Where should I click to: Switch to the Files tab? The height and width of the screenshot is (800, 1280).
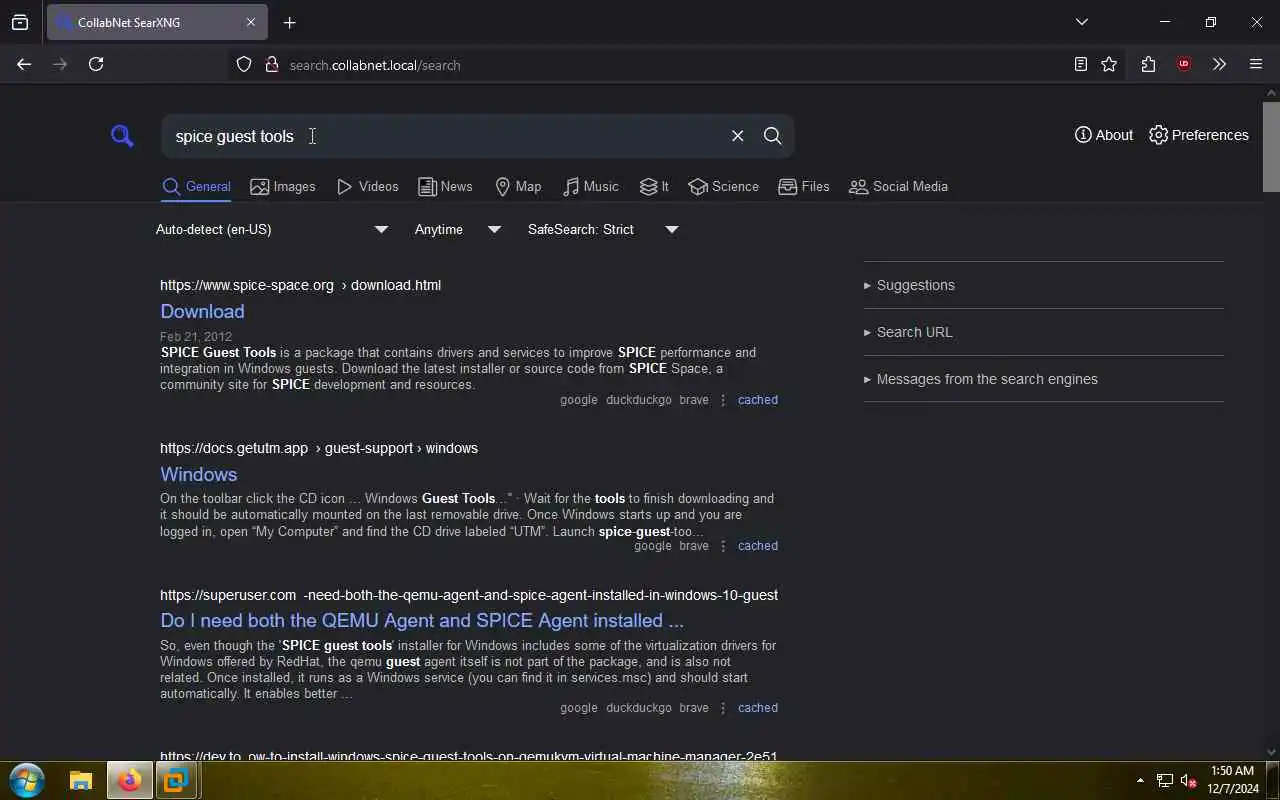tap(803, 186)
